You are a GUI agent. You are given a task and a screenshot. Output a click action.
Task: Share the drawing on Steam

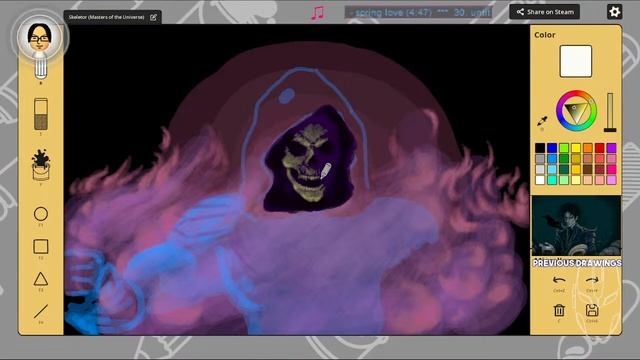tap(544, 12)
